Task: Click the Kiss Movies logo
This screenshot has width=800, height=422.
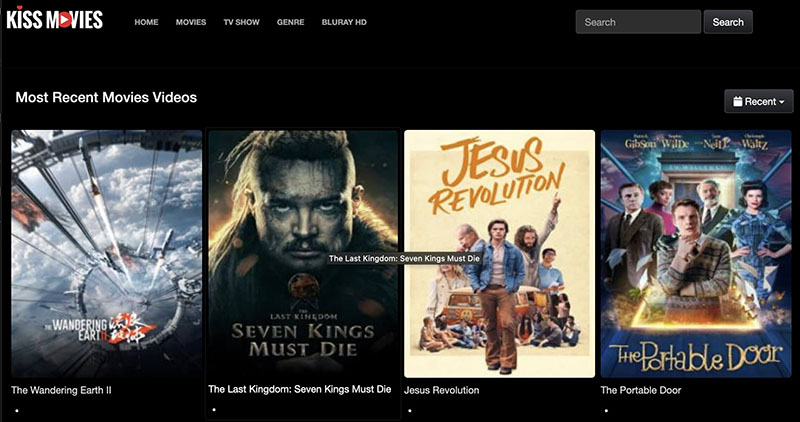Action: point(54,20)
